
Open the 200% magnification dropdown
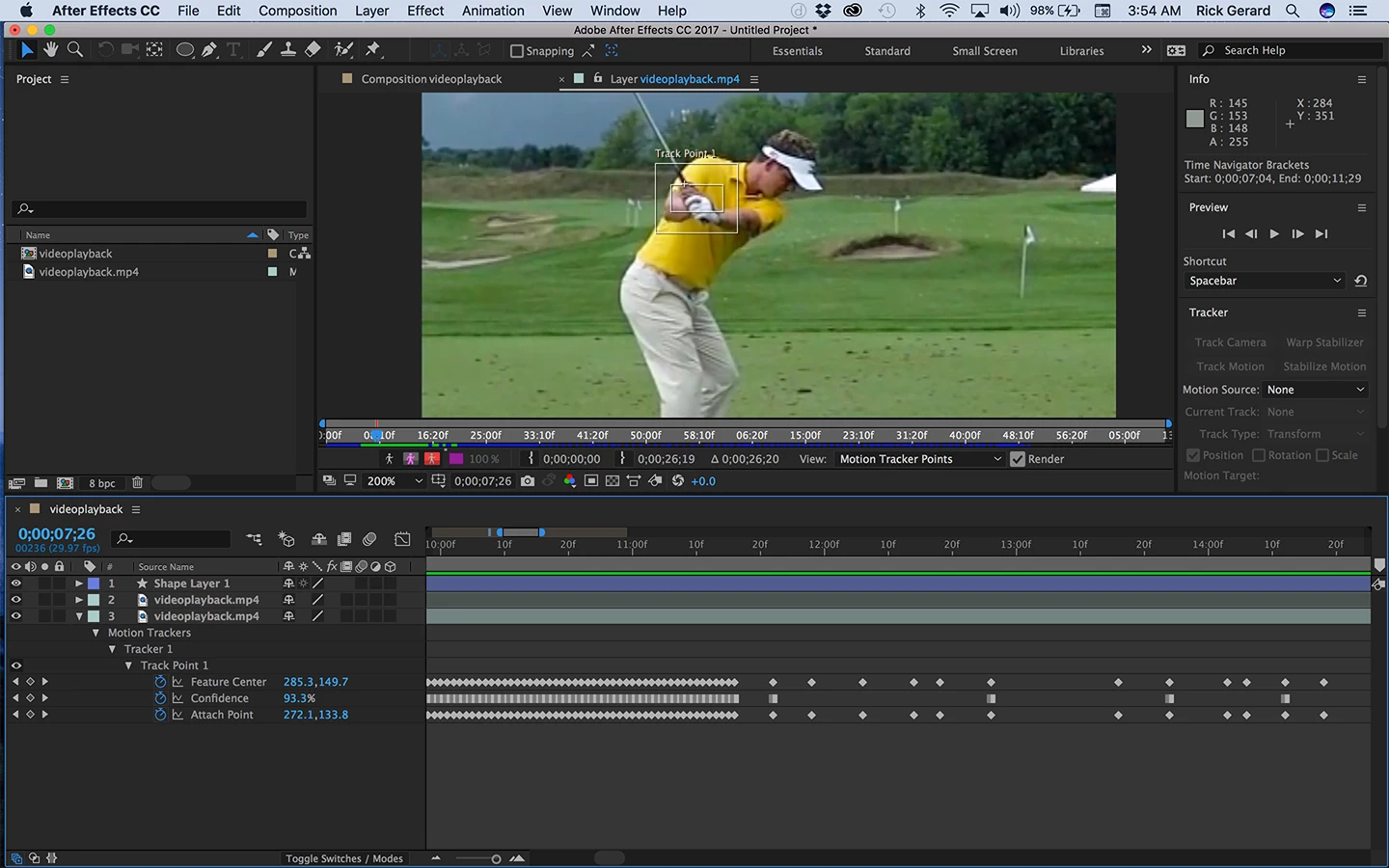394,481
